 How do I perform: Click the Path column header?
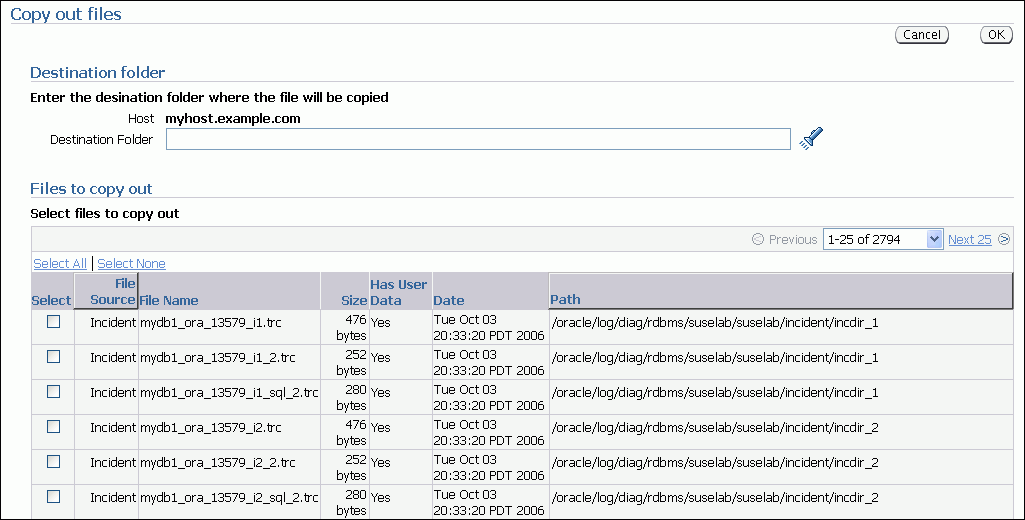565,299
